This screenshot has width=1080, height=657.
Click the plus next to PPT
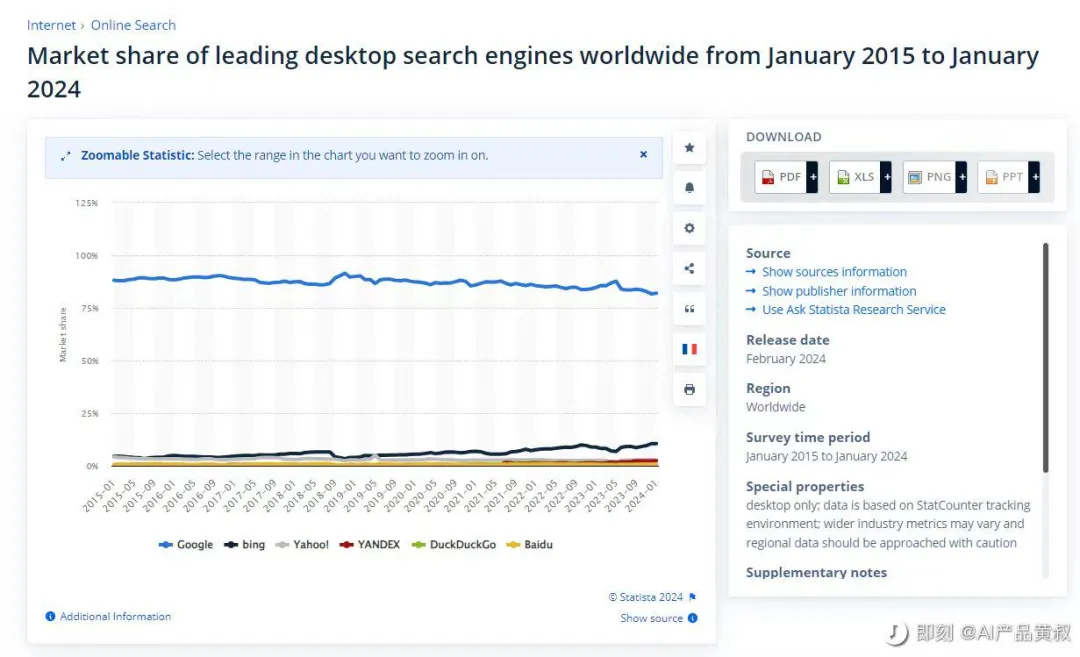[1035, 177]
